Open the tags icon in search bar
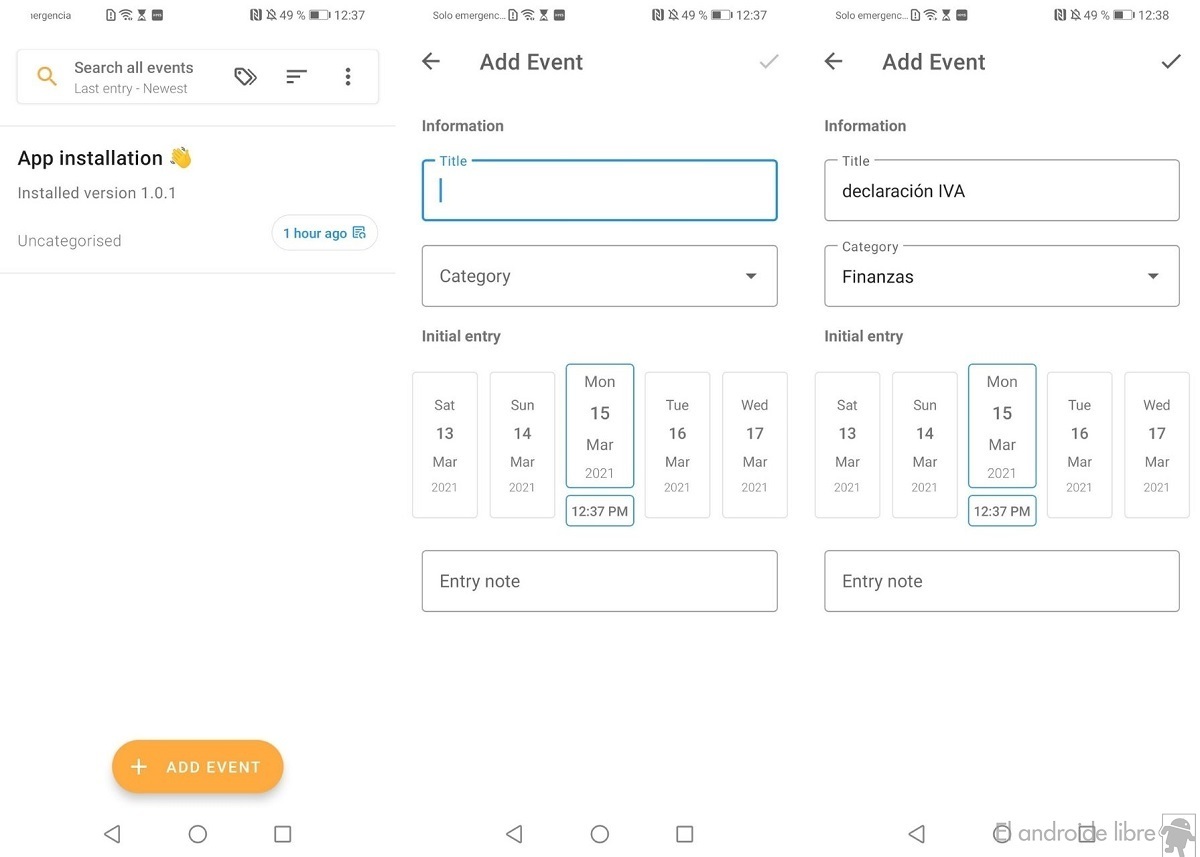The width and height of the screenshot is (1200, 857). 245,77
